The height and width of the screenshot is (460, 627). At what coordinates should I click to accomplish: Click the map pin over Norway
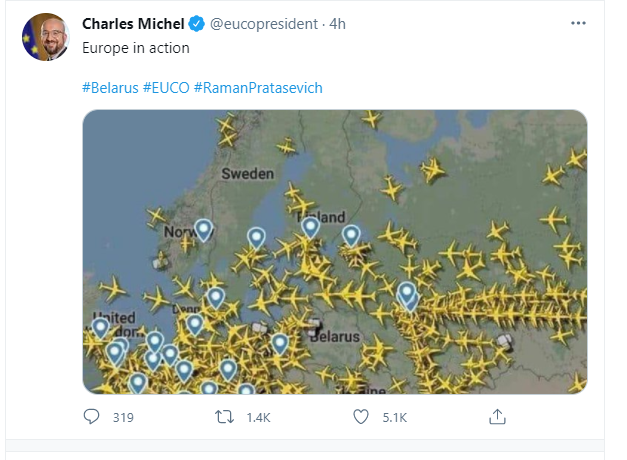(204, 230)
